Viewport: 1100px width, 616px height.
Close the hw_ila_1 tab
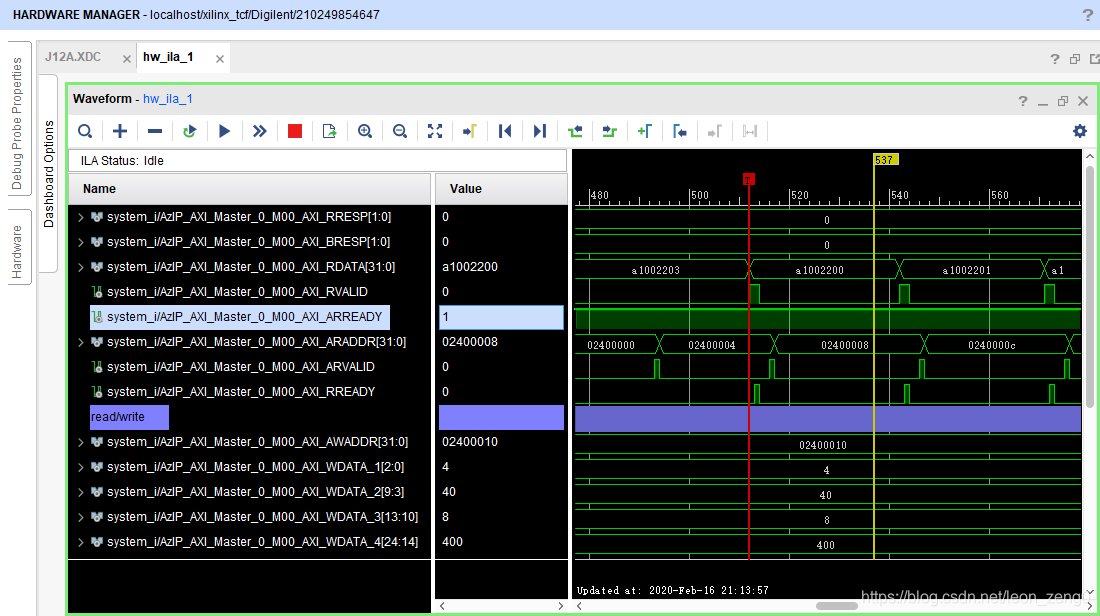220,59
